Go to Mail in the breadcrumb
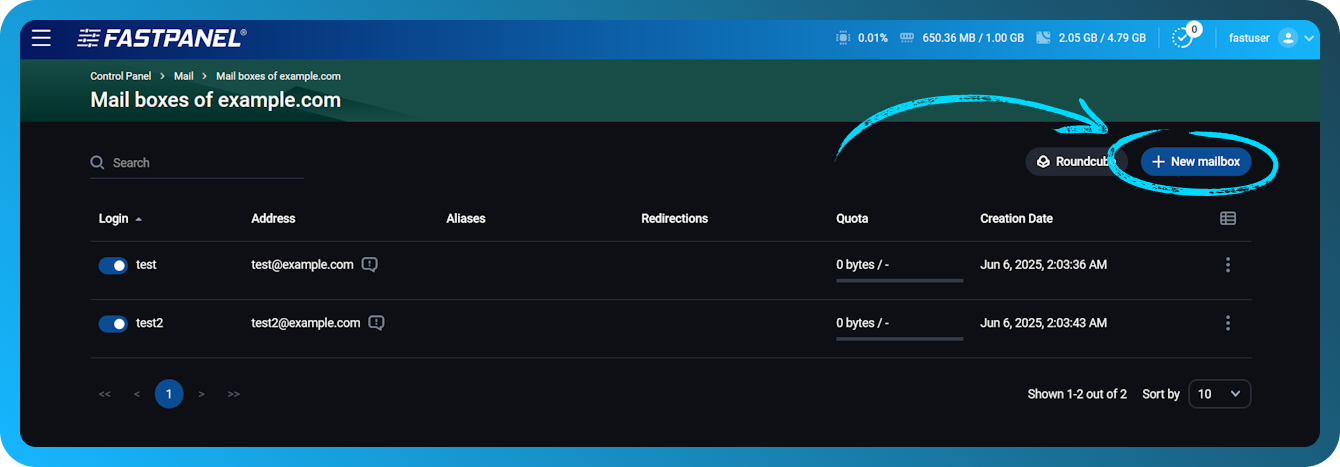This screenshot has width=1340, height=467. (184, 76)
